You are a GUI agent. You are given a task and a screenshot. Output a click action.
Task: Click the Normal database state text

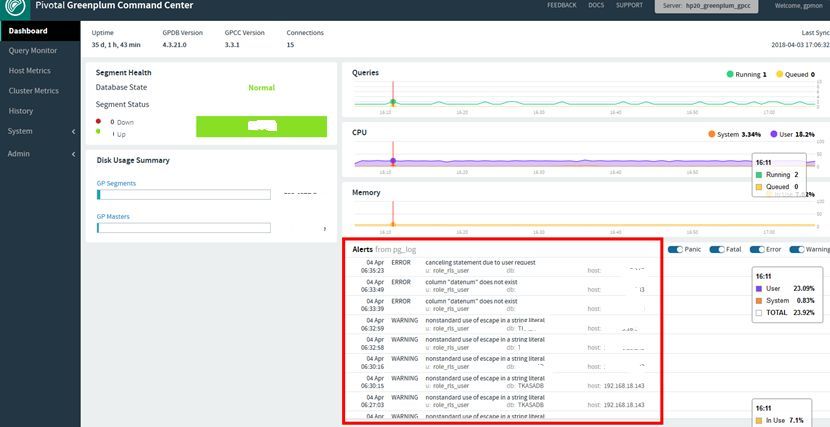pyautogui.click(x=261, y=88)
